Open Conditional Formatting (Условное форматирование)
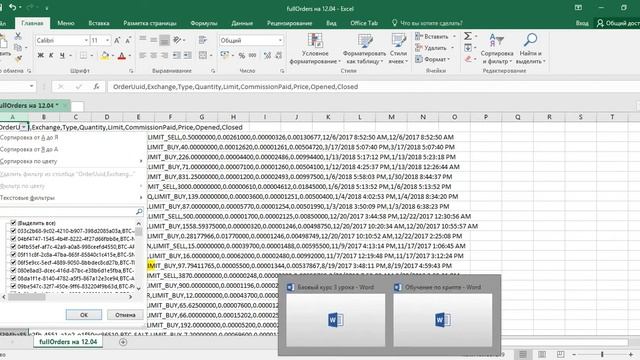The image size is (640, 360). tap(315, 49)
